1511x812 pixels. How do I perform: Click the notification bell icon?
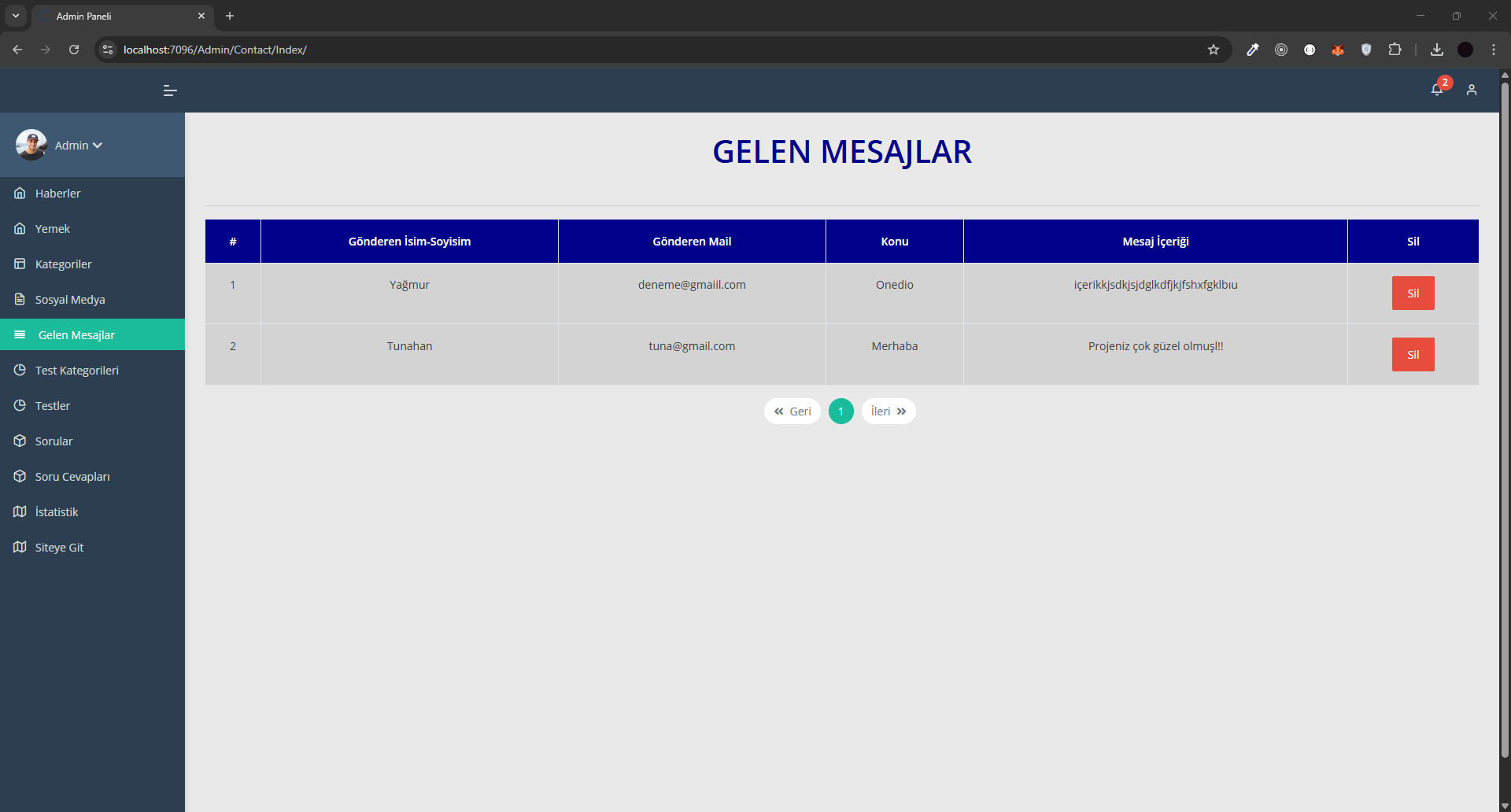pyautogui.click(x=1436, y=90)
